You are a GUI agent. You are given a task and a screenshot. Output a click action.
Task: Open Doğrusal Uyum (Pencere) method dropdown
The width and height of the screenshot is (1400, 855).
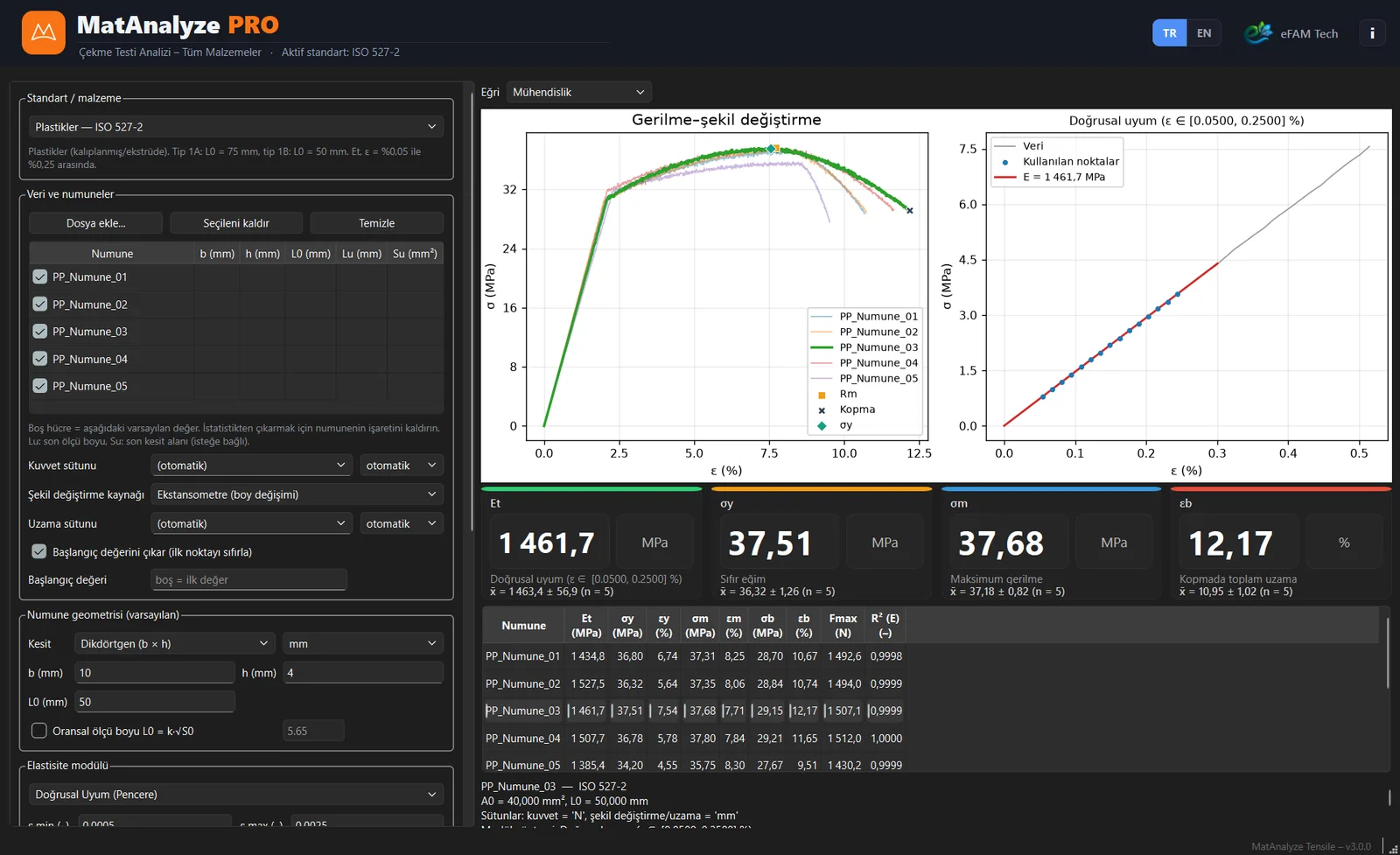pyautogui.click(x=236, y=795)
